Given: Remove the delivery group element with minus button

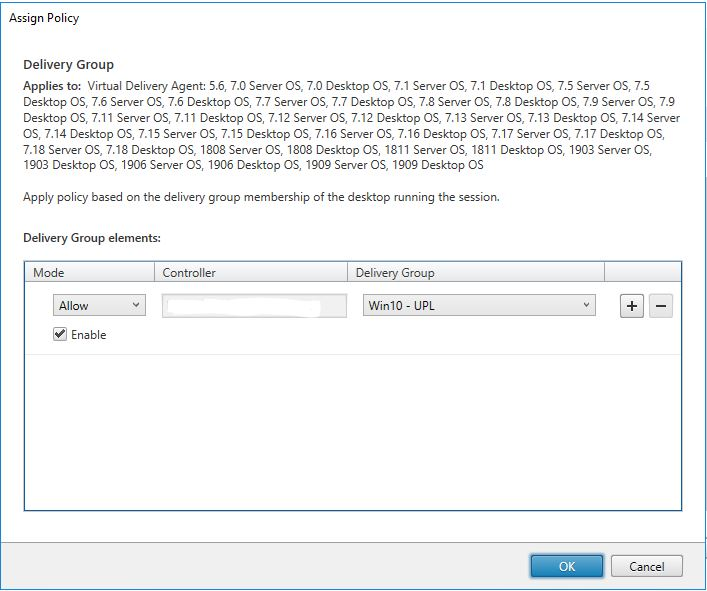Looking at the screenshot, I should [x=661, y=306].
